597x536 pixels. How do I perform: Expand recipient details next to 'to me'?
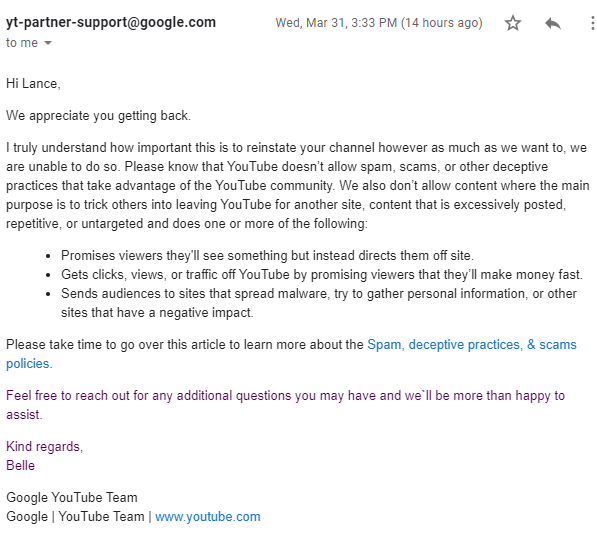(48, 43)
